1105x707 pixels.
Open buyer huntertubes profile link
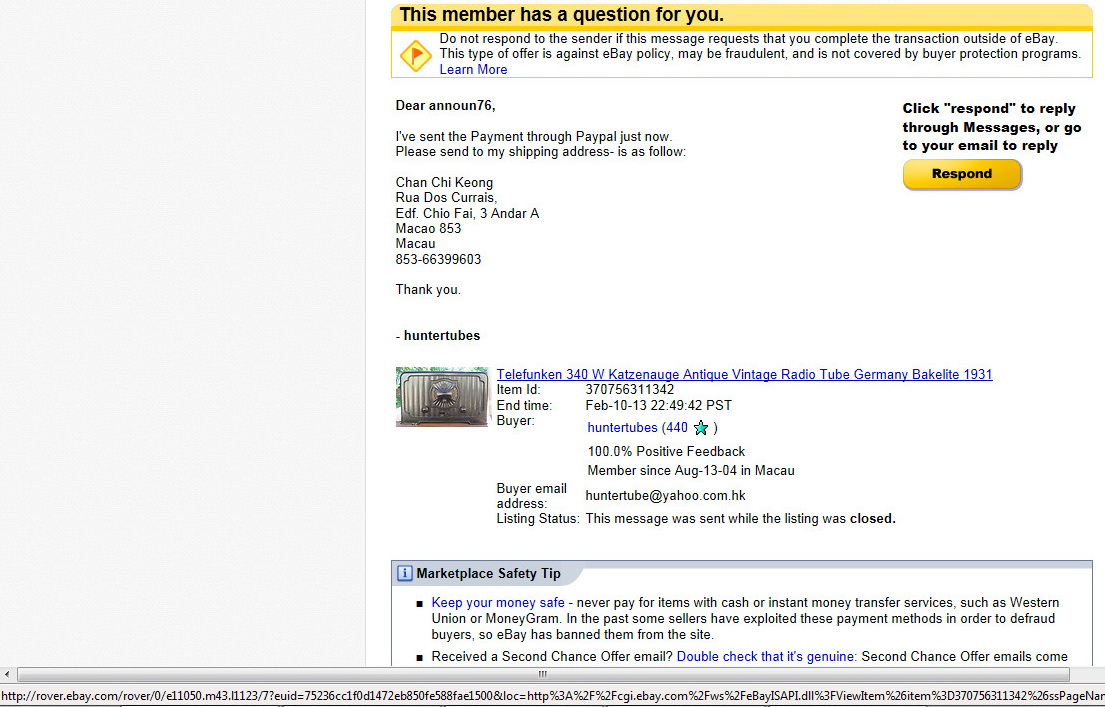point(622,427)
